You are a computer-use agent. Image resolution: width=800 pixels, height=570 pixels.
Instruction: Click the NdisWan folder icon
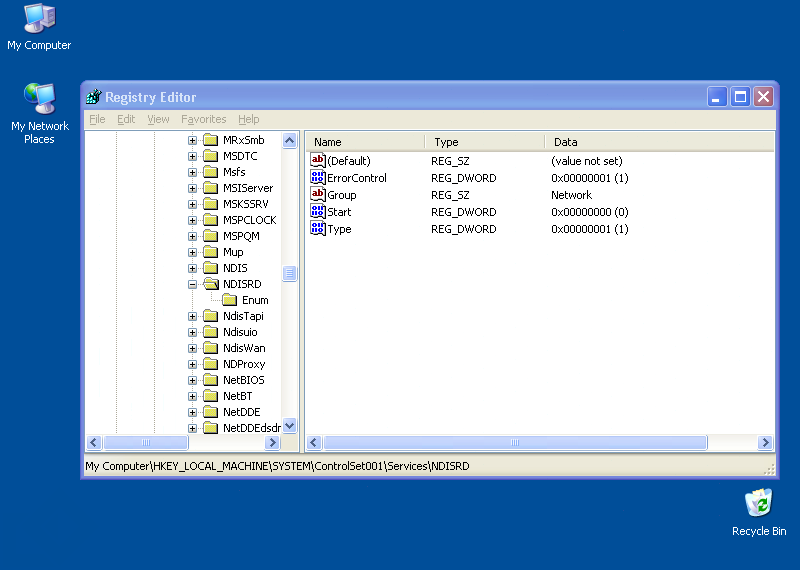tap(211, 348)
